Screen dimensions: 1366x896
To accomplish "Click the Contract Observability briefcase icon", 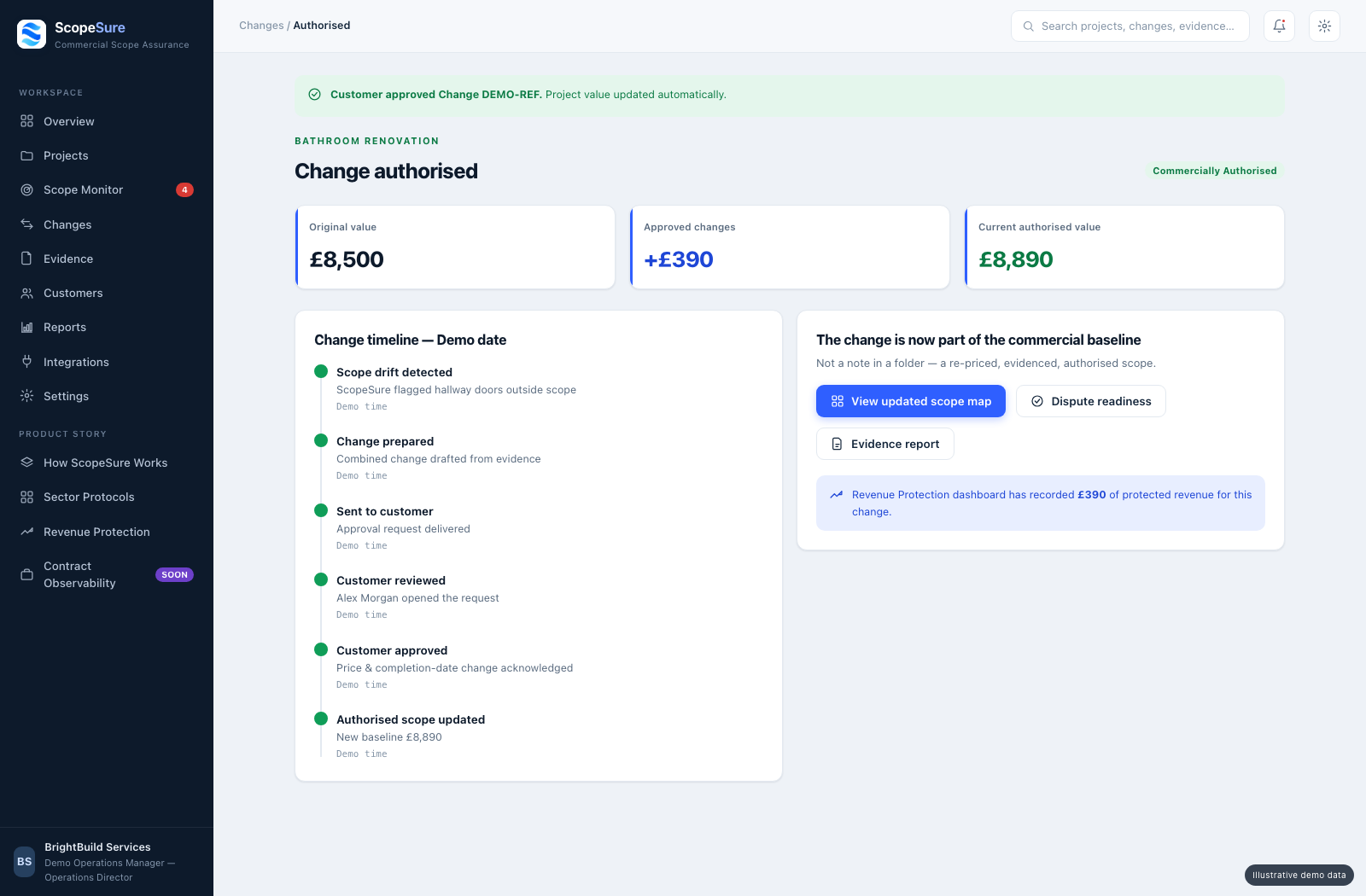I will click(27, 574).
